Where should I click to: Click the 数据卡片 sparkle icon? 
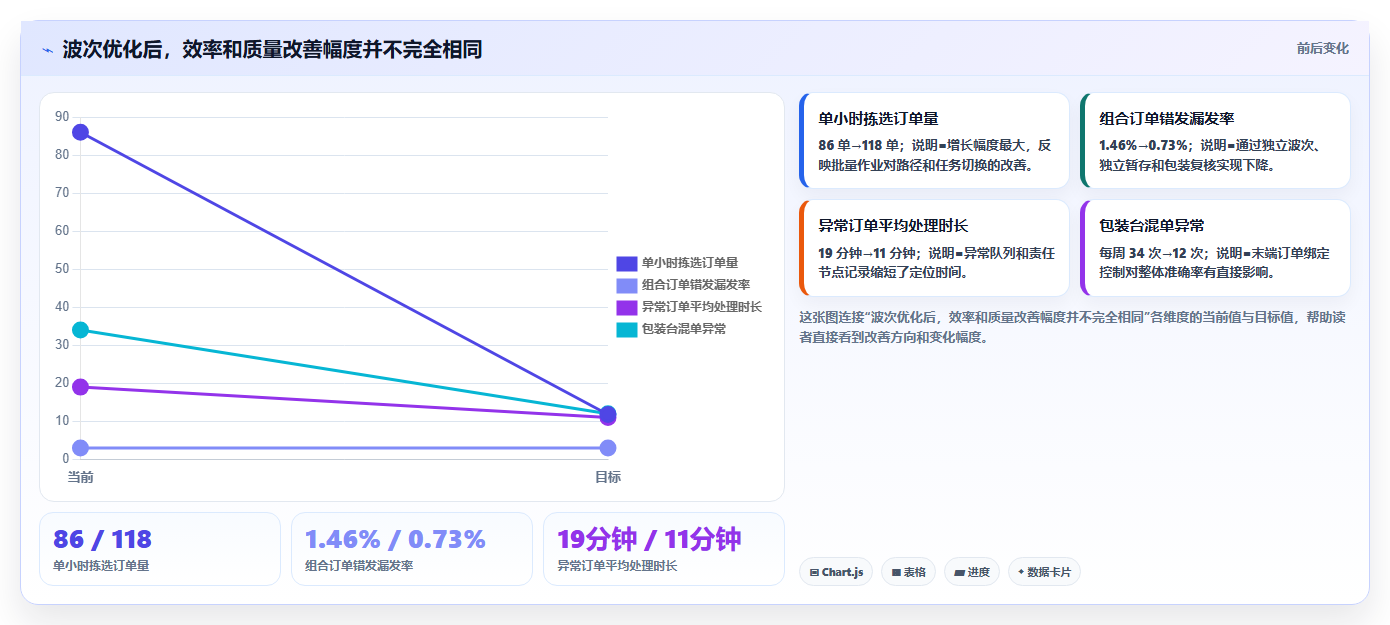(1021, 573)
